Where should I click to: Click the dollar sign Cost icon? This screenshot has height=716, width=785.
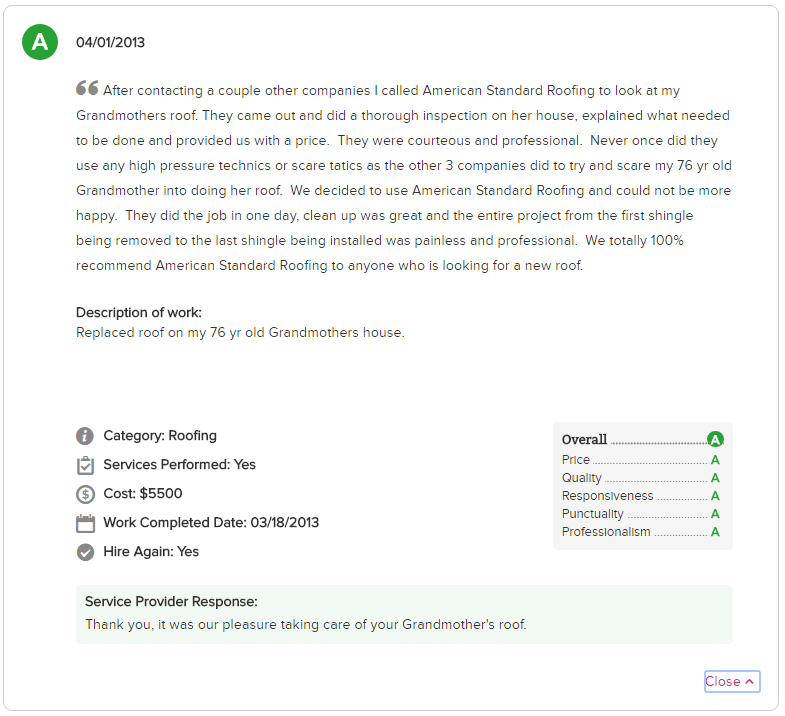coord(85,494)
